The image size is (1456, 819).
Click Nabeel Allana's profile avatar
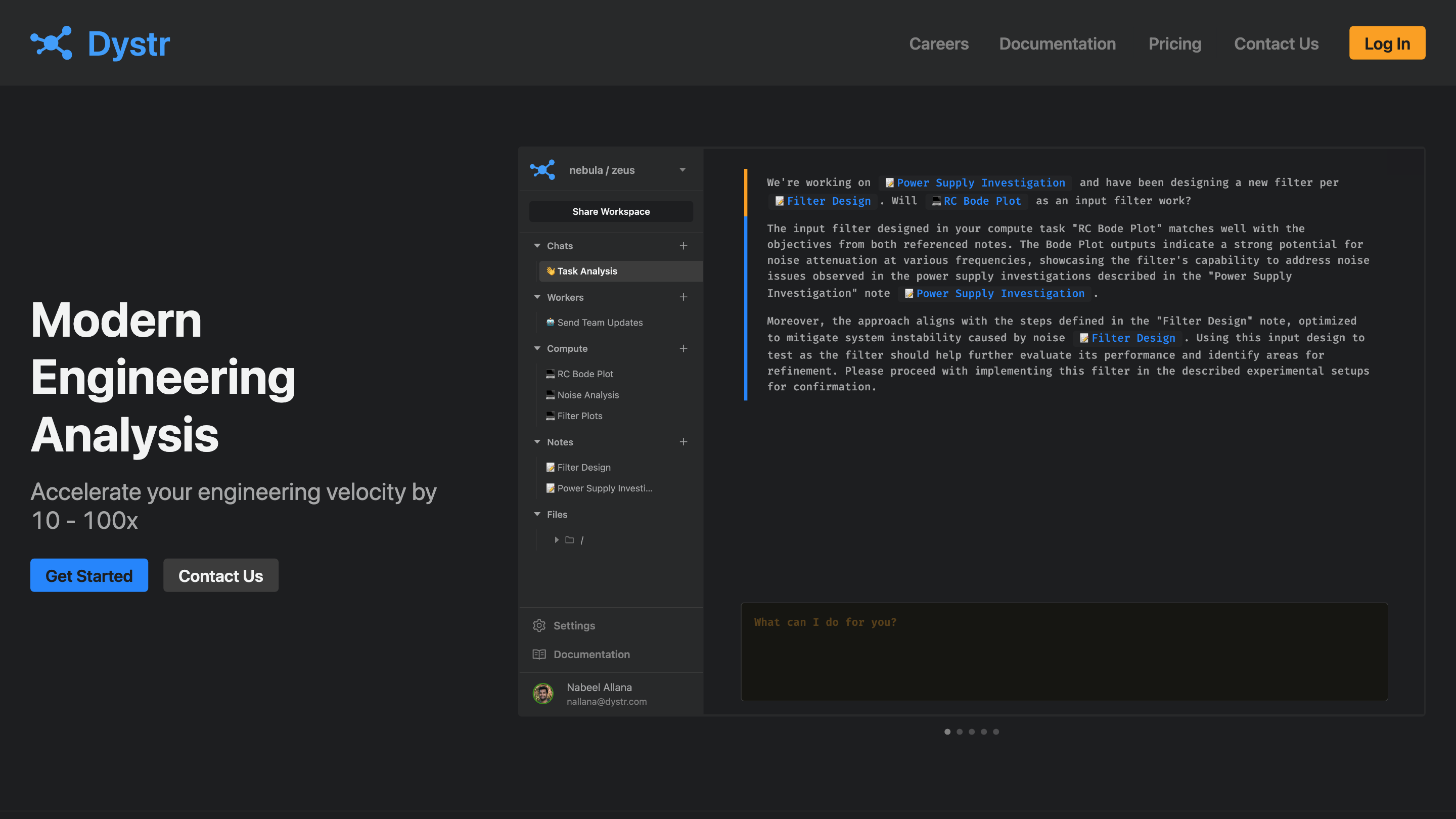point(543,694)
